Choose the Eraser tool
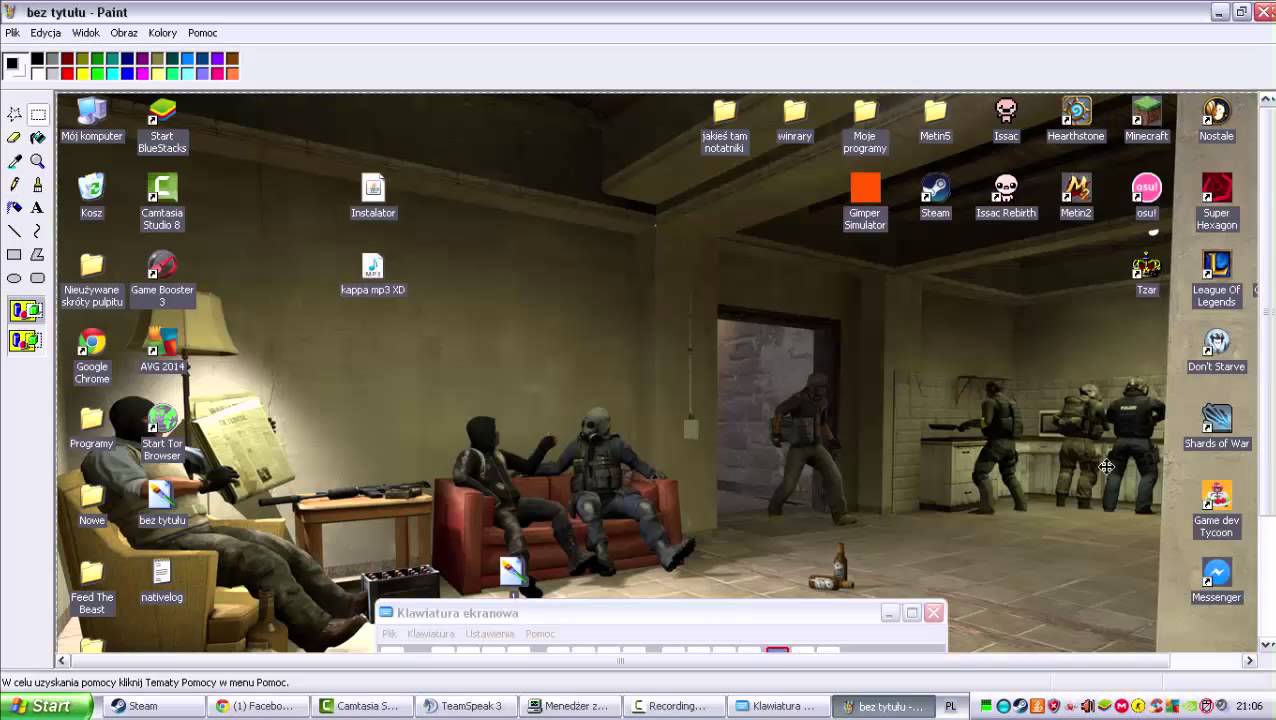 coord(14,138)
